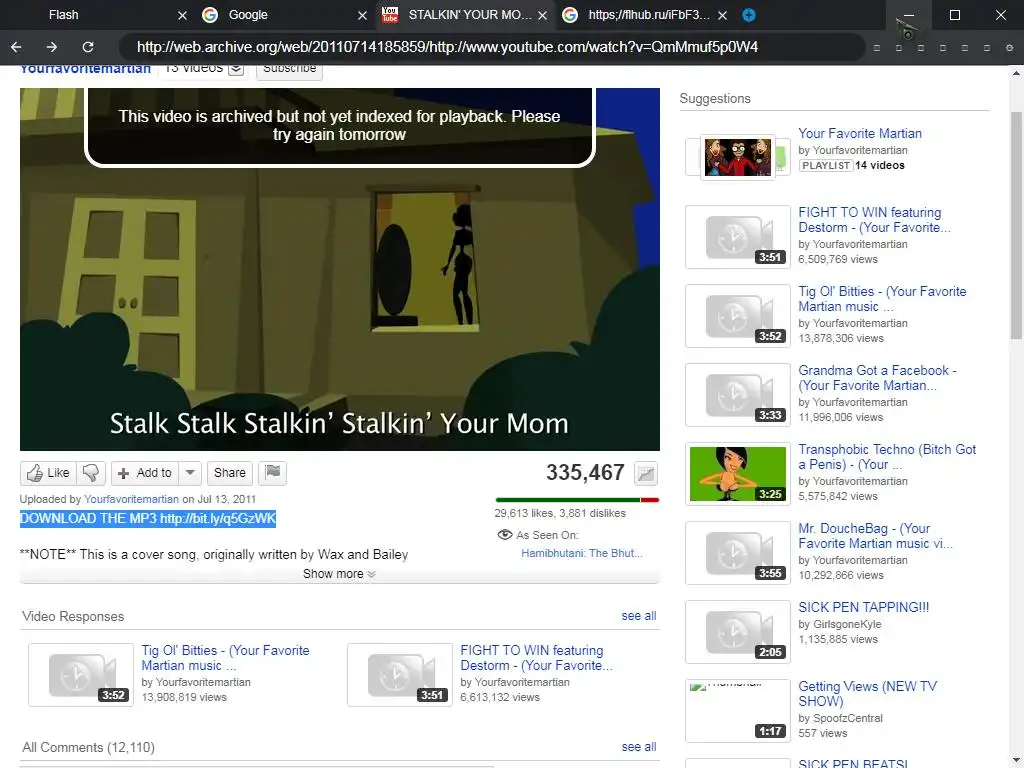Open SICK PEN TAPPING thumbnail 2:05
Screen dimensions: 1024x768
(x=737, y=632)
